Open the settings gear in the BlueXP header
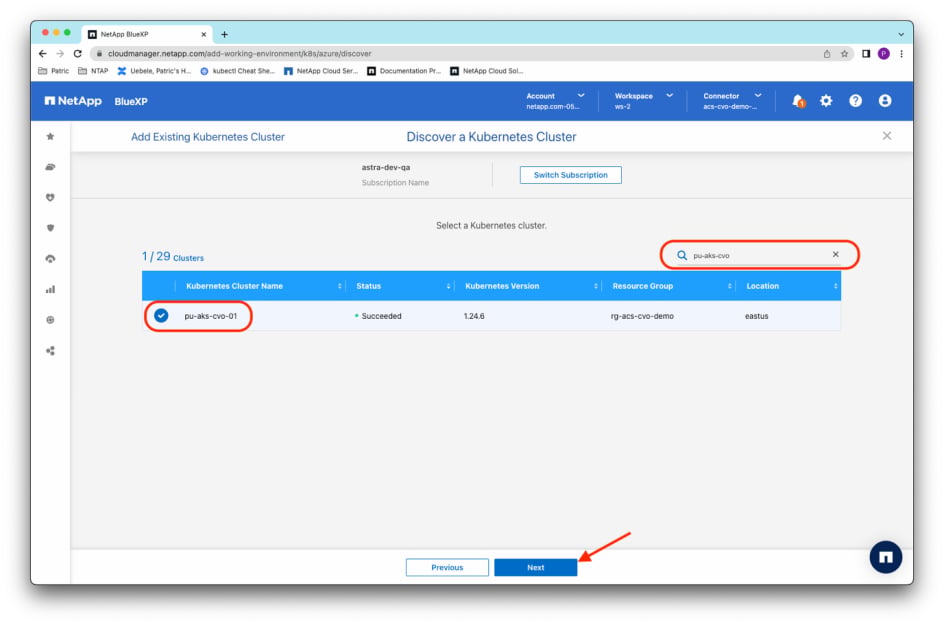Screen dimensions: 944x625 click(827, 101)
